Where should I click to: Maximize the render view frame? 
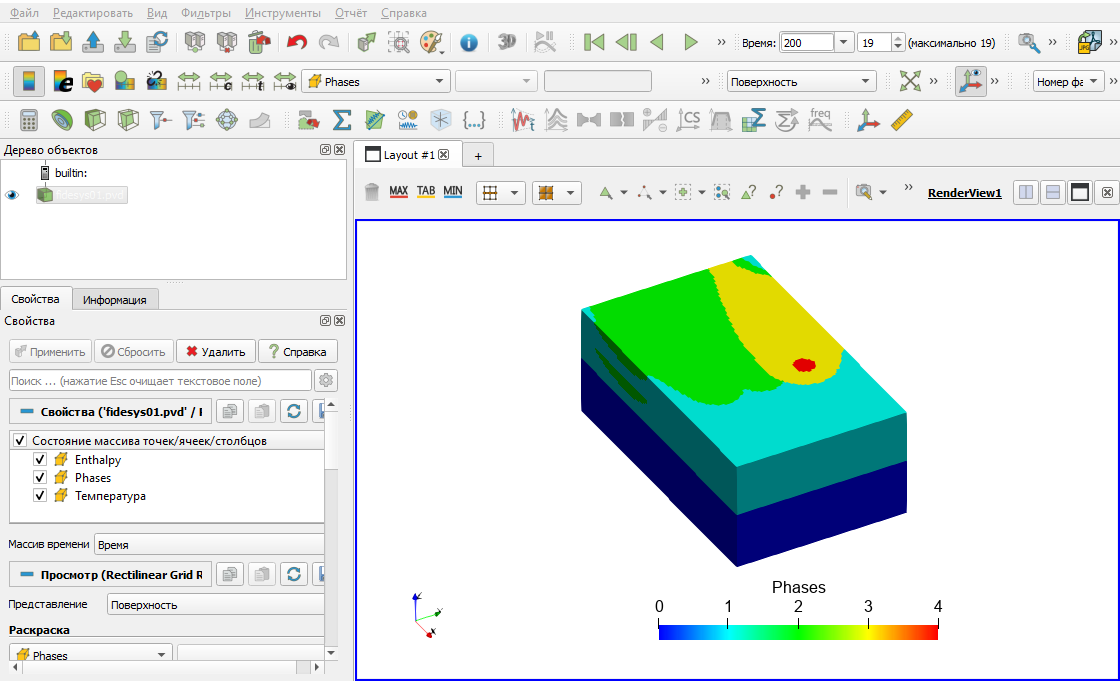[x=1079, y=192]
